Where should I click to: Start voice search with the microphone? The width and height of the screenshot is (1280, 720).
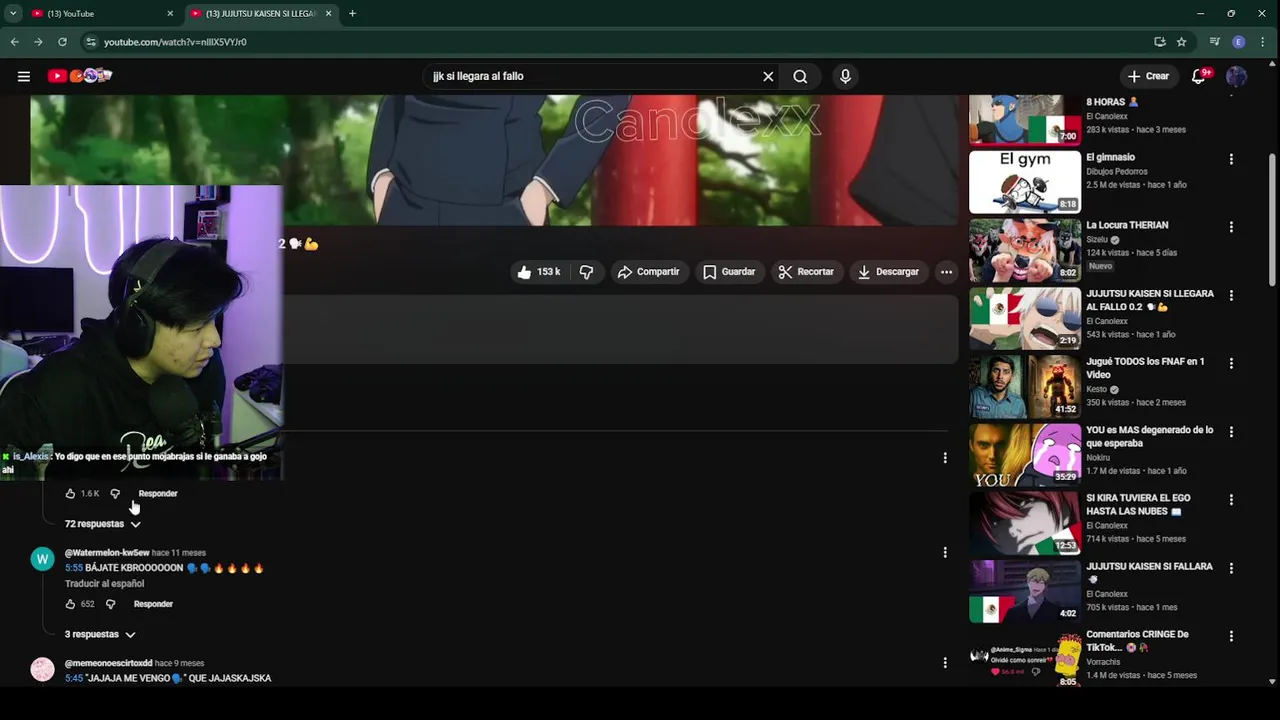click(x=845, y=76)
